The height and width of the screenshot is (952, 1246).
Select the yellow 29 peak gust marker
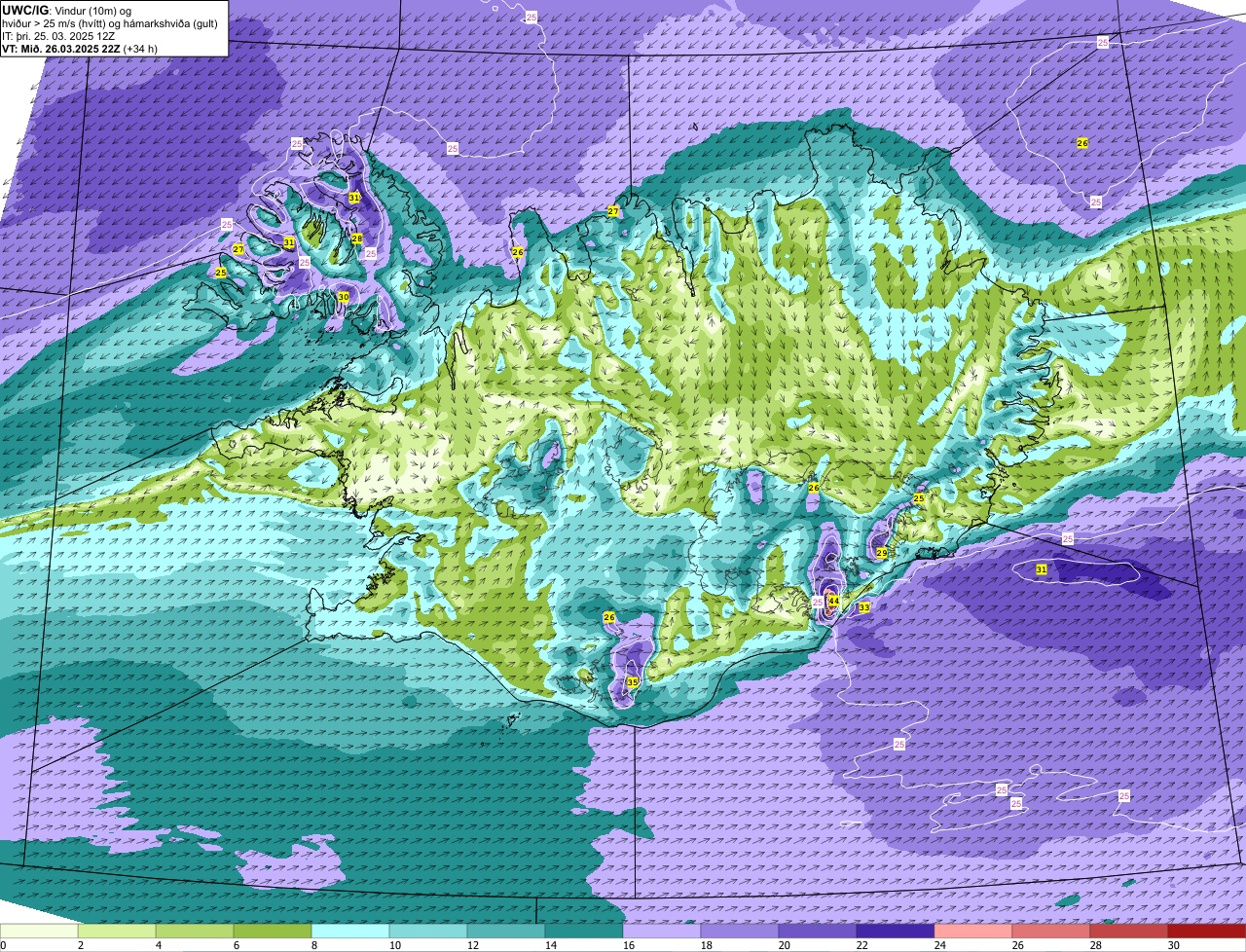[881, 553]
